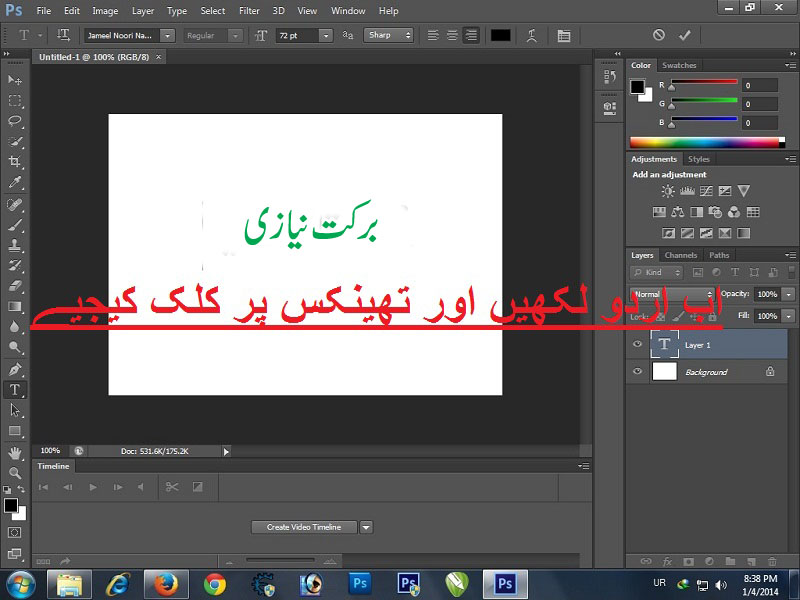
Task: Open Fill value dropdown arrow
Action: point(789,316)
